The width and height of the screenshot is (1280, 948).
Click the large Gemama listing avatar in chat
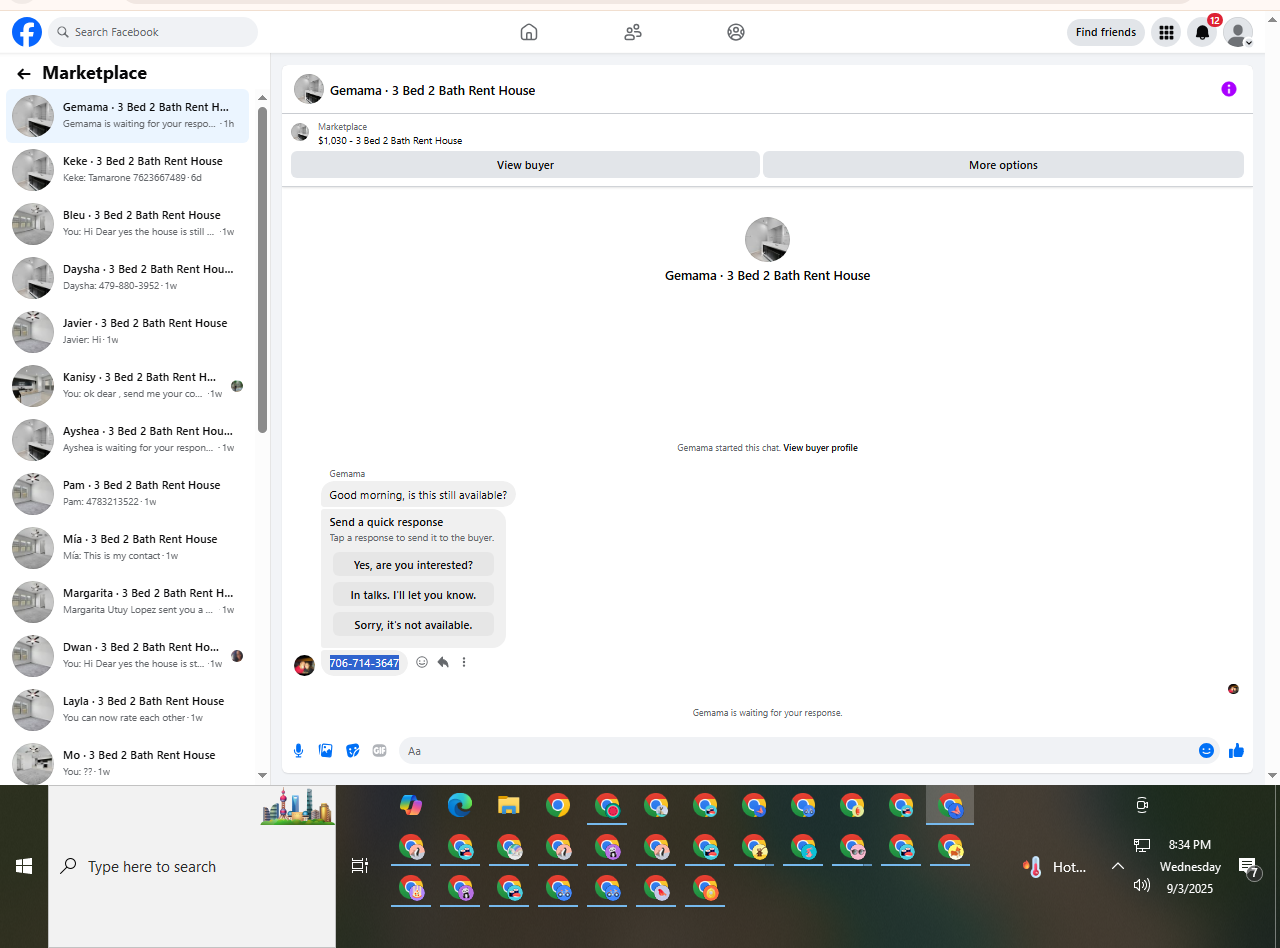767,240
